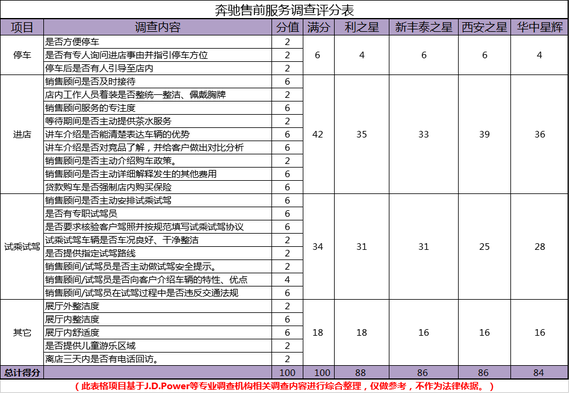The height and width of the screenshot is (394, 570).
Task: Select 利之星 score 31 for 试乘试驾
Action: pos(362,246)
